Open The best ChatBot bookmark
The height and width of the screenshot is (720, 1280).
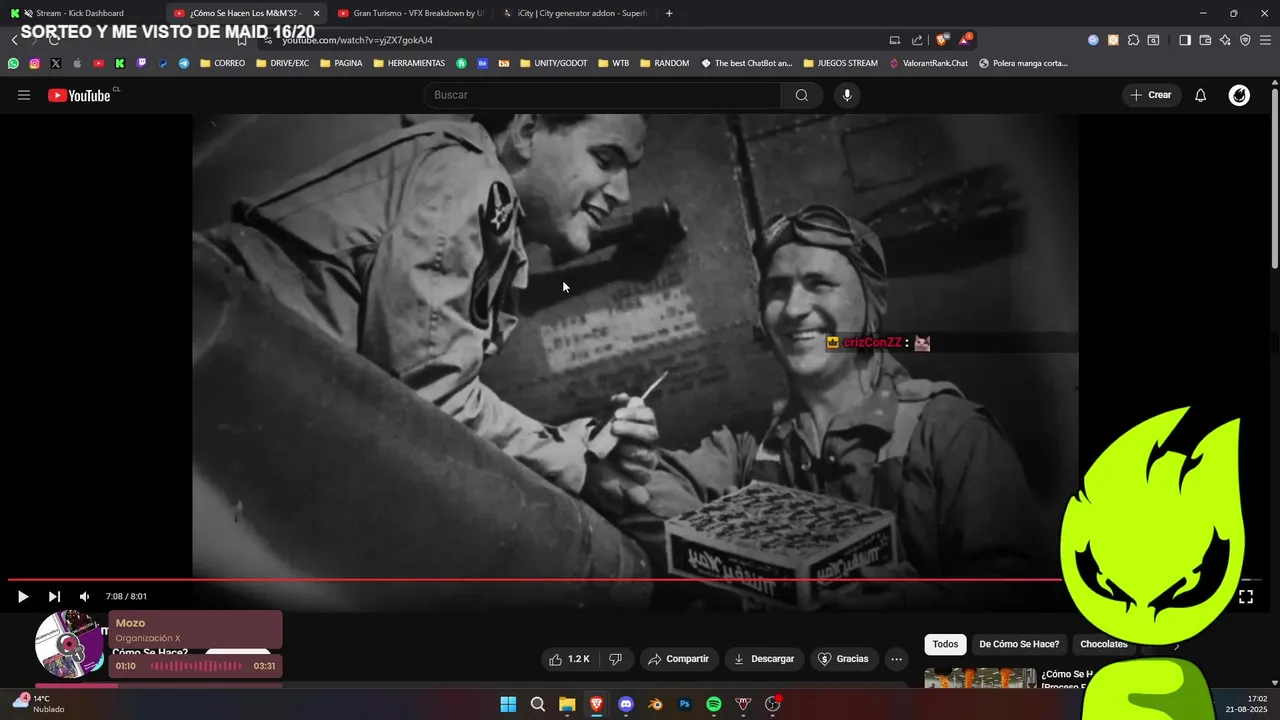tap(746, 63)
